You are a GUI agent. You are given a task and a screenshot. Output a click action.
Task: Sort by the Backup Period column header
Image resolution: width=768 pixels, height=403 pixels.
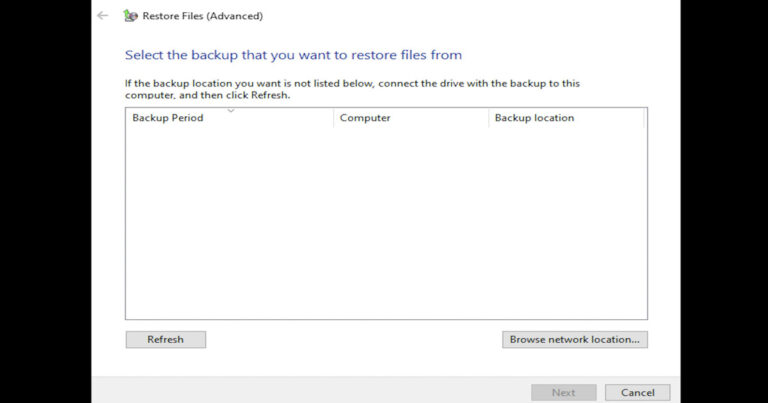click(229, 118)
